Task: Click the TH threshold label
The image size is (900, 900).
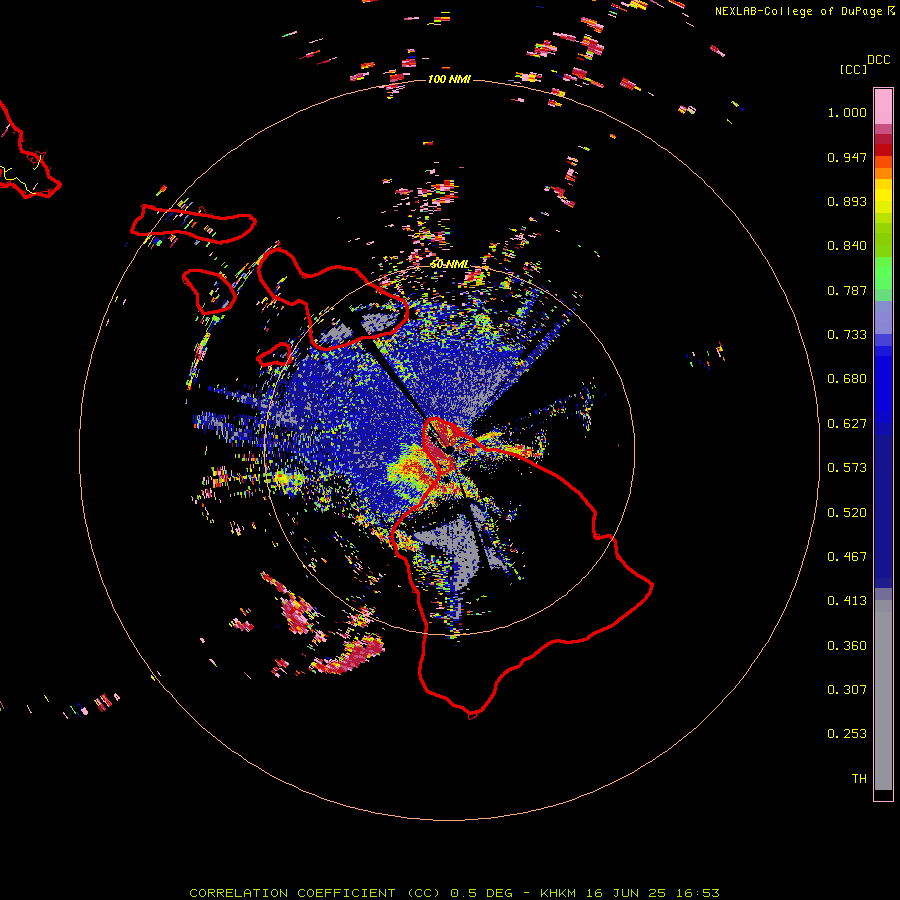Action: [x=859, y=779]
